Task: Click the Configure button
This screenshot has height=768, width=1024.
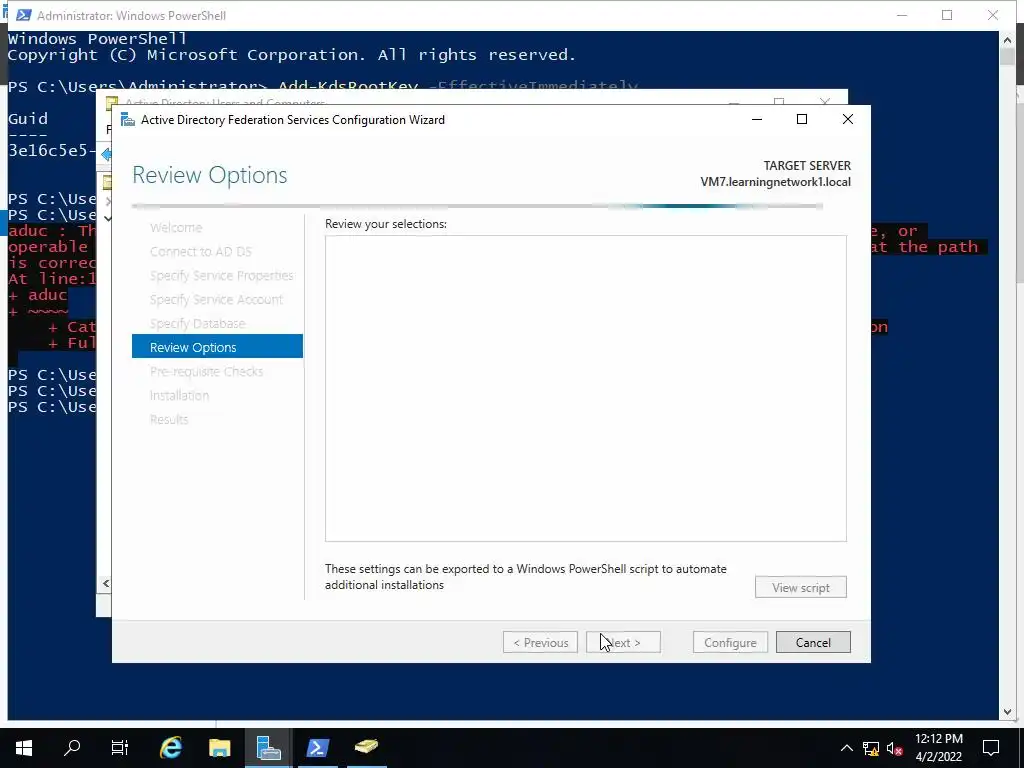Action: pos(730,643)
